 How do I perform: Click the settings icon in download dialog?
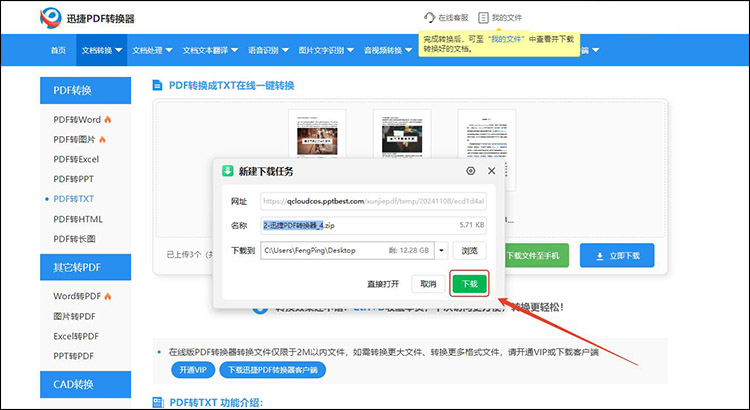[x=471, y=171]
